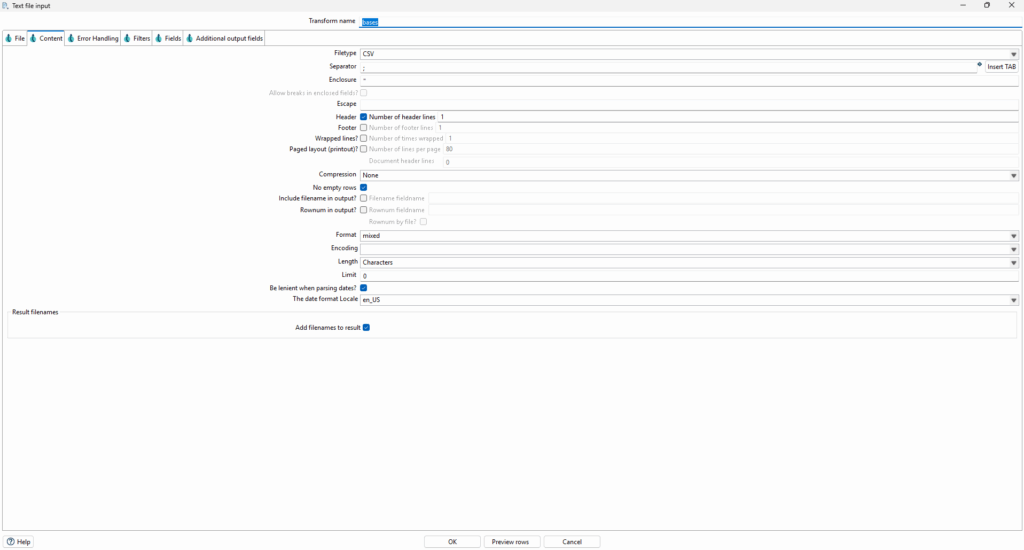Toggle the Header checkbox
1024x550 pixels.
coord(364,117)
